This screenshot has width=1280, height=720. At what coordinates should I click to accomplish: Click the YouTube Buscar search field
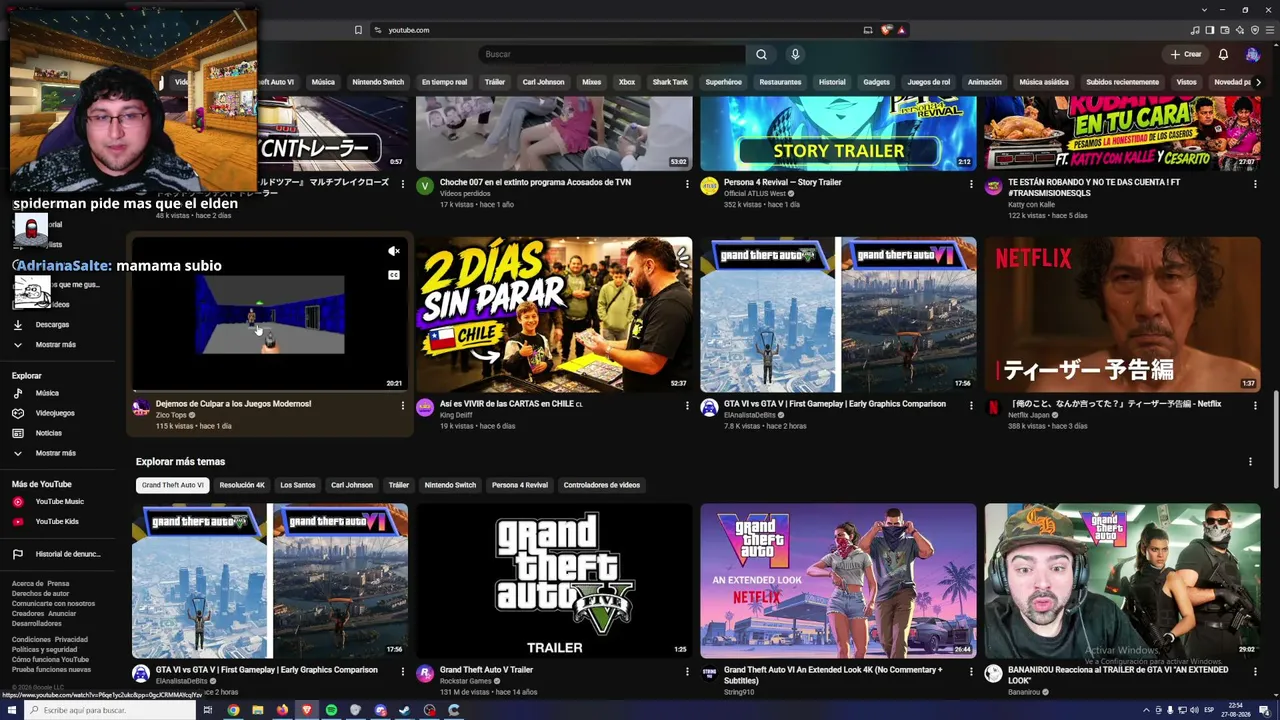coord(612,54)
